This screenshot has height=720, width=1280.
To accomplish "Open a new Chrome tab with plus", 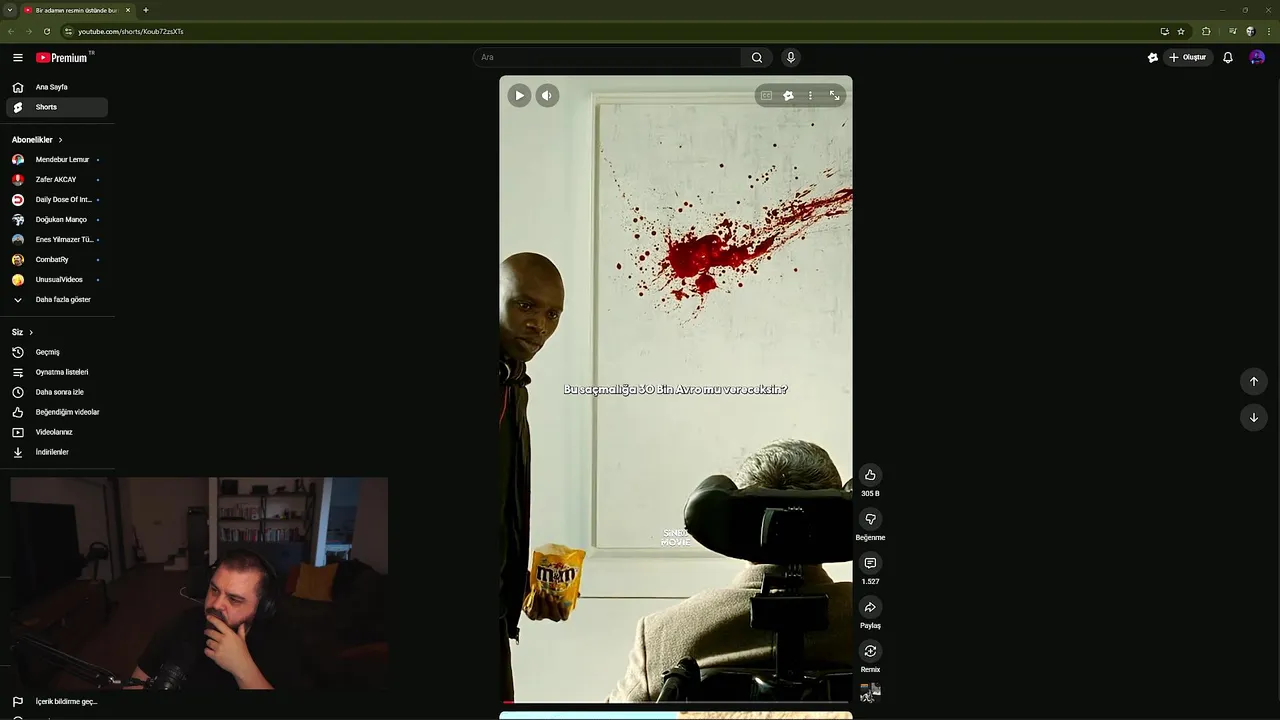I will pos(145,10).
